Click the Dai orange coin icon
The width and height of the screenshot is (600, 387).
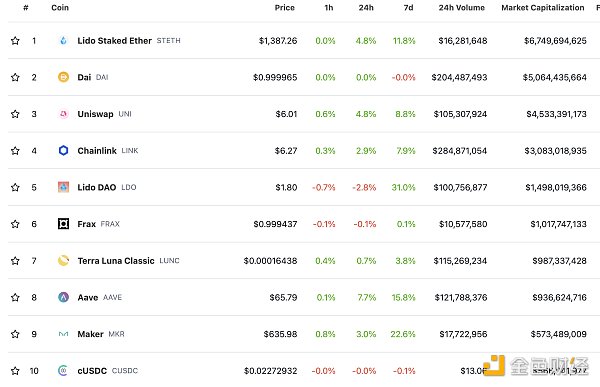point(64,77)
